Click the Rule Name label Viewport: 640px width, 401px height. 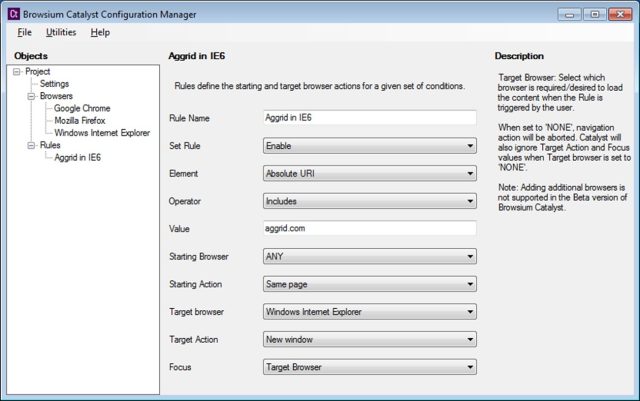(189, 118)
